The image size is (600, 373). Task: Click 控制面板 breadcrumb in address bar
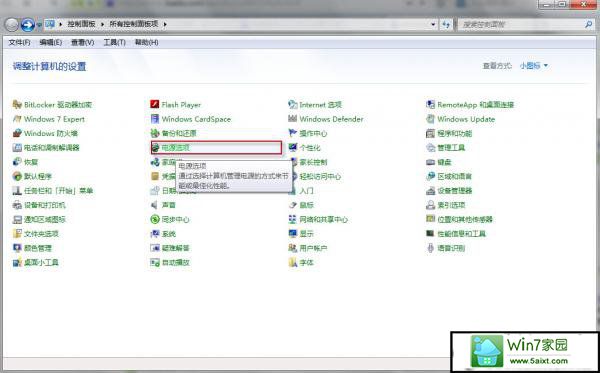tap(82, 24)
